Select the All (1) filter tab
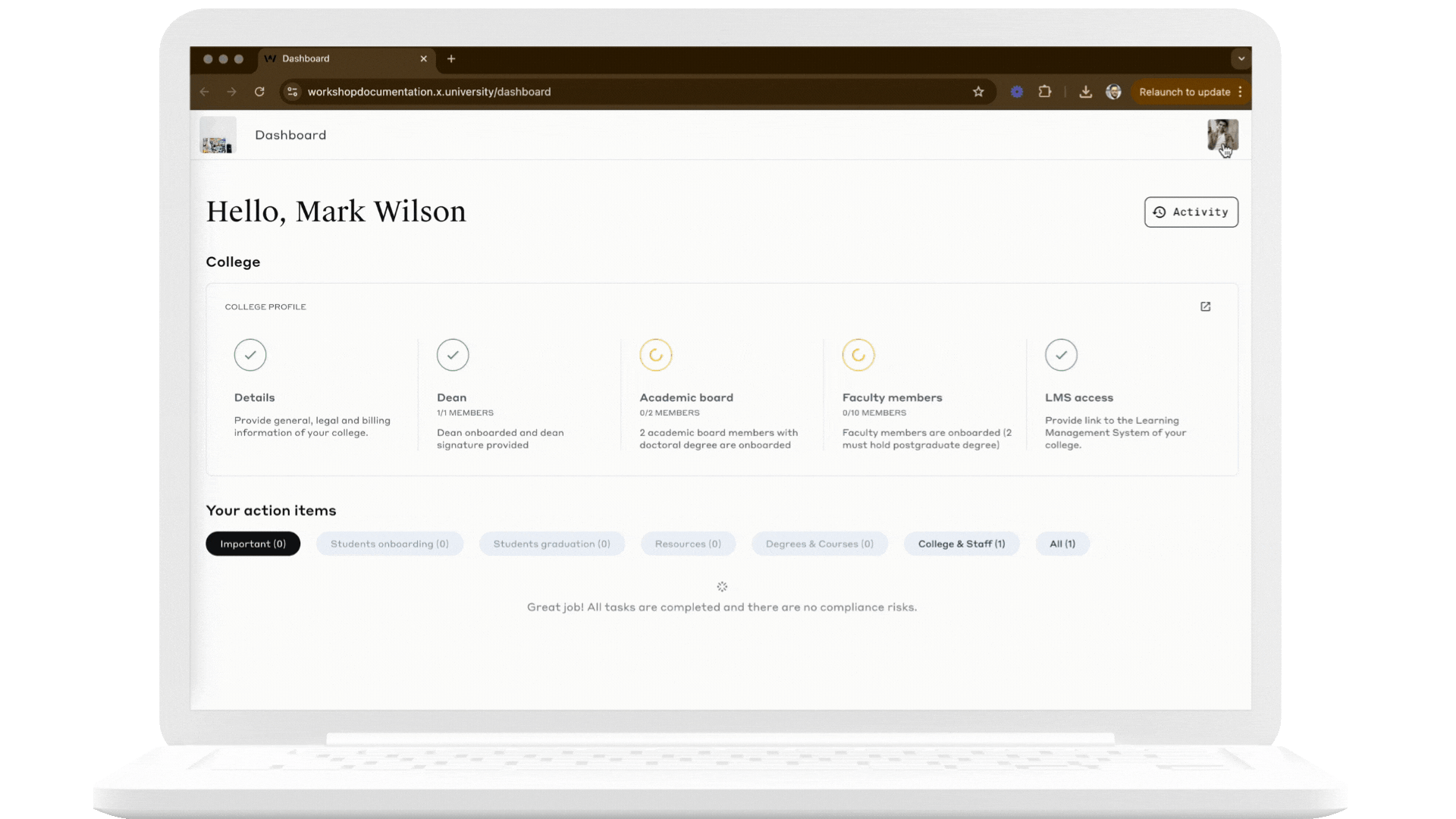This screenshot has height=819, width=1456. tap(1062, 544)
